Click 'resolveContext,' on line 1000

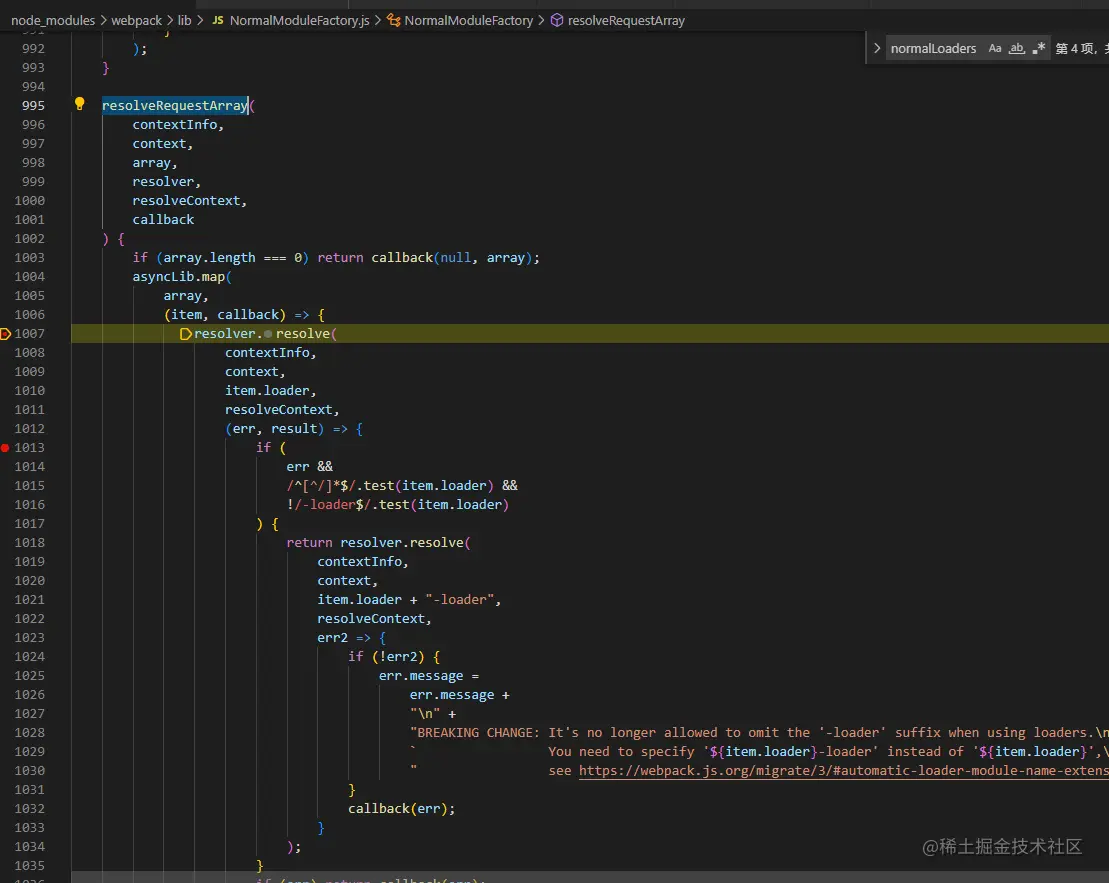pyautogui.click(x=190, y=200)
